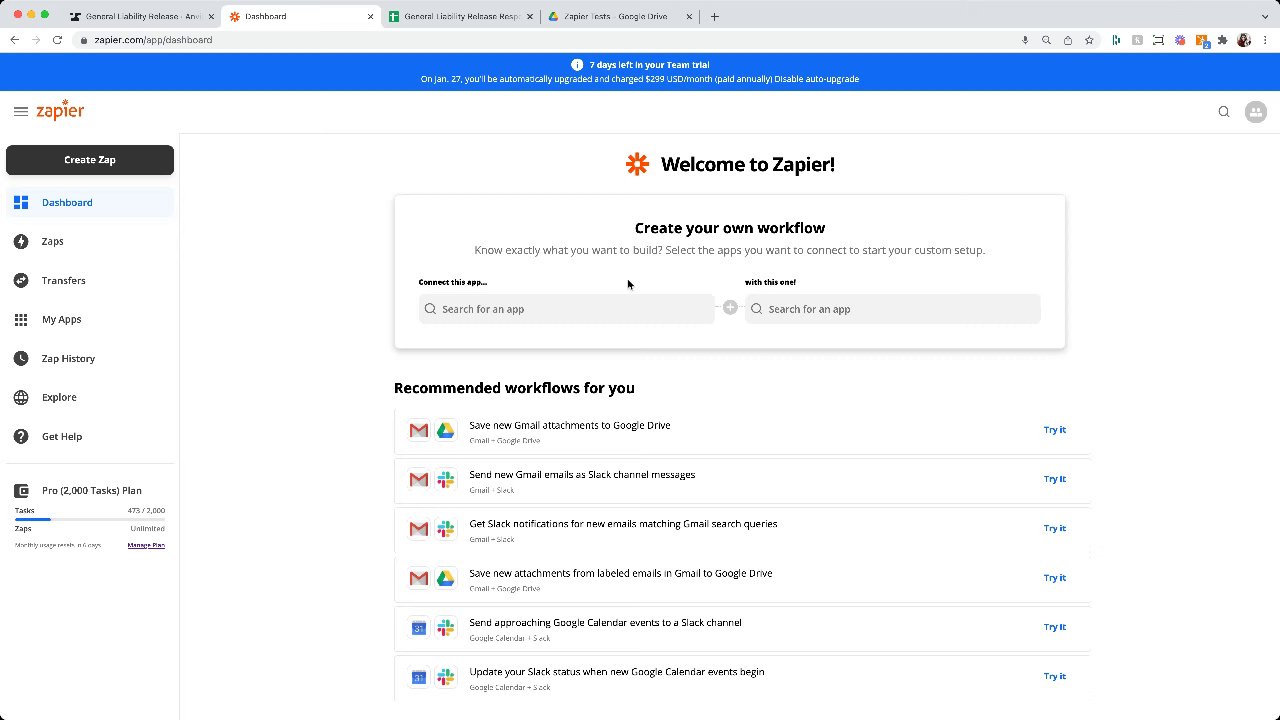Try 'Send new Gmail emails as Slack channel messages'
This screenshot has width=1280, height=720.
[1055, 479]
